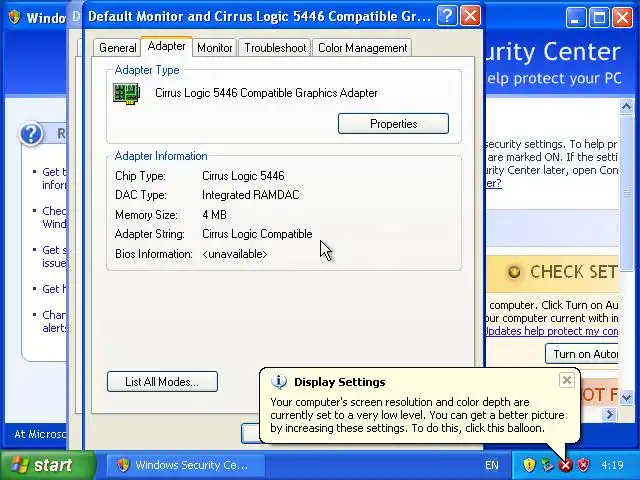Screen dimensions: 640x480
Task: Click the dialog's question mark help icon
Action: (447, 16)
